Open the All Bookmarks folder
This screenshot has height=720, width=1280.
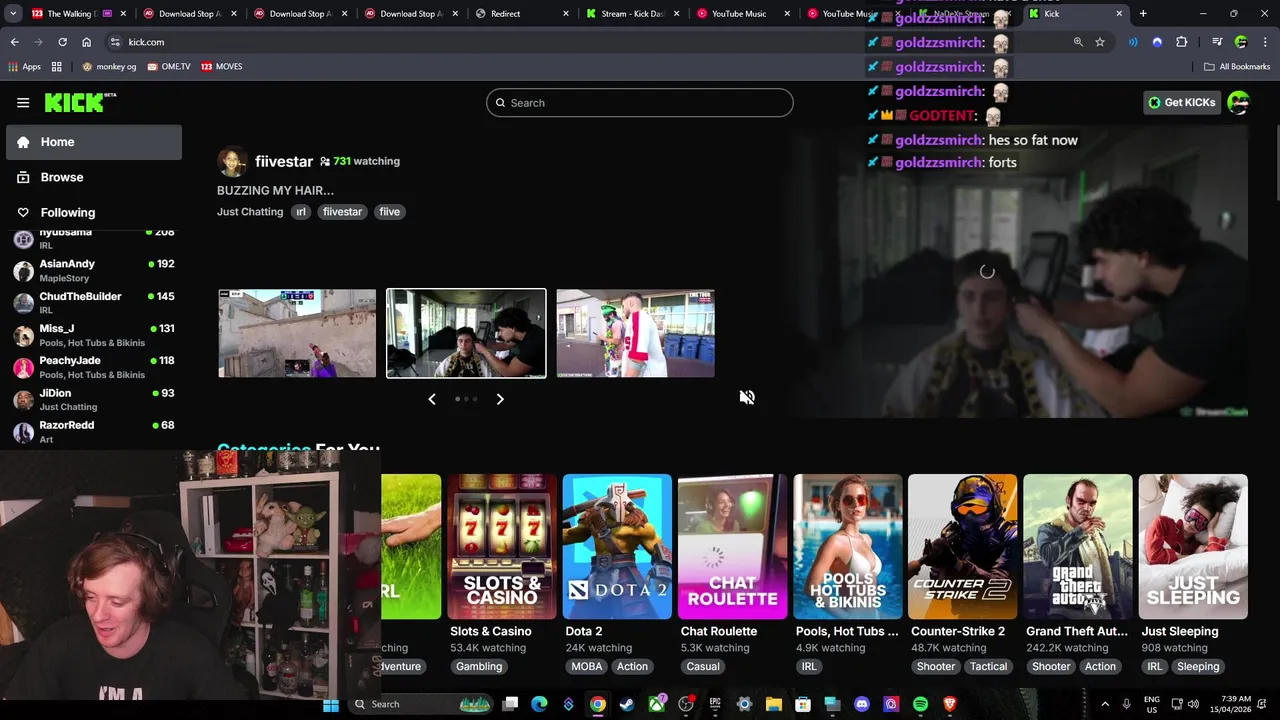[x=1237, y=67]
